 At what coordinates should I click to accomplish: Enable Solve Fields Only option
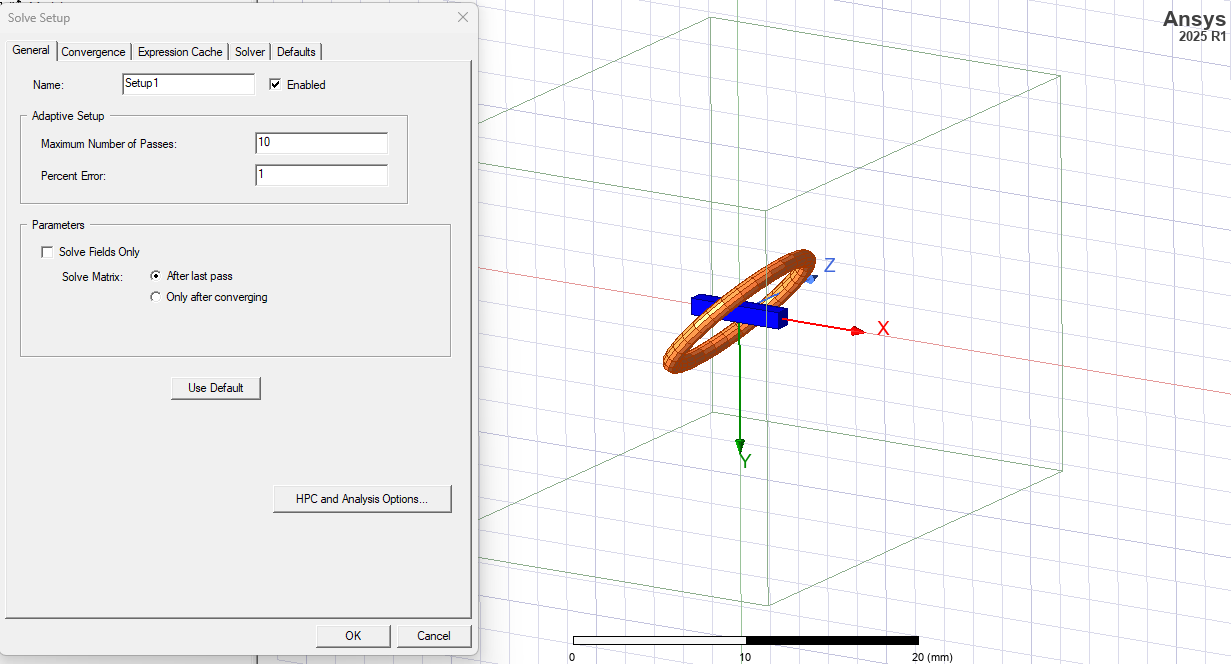47,251
